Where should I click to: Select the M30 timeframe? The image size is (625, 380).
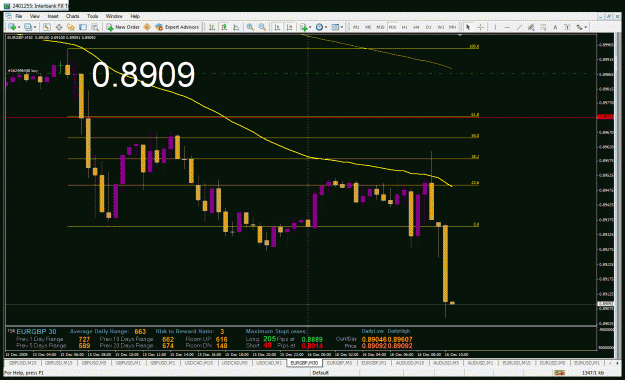tap(393, 27)
